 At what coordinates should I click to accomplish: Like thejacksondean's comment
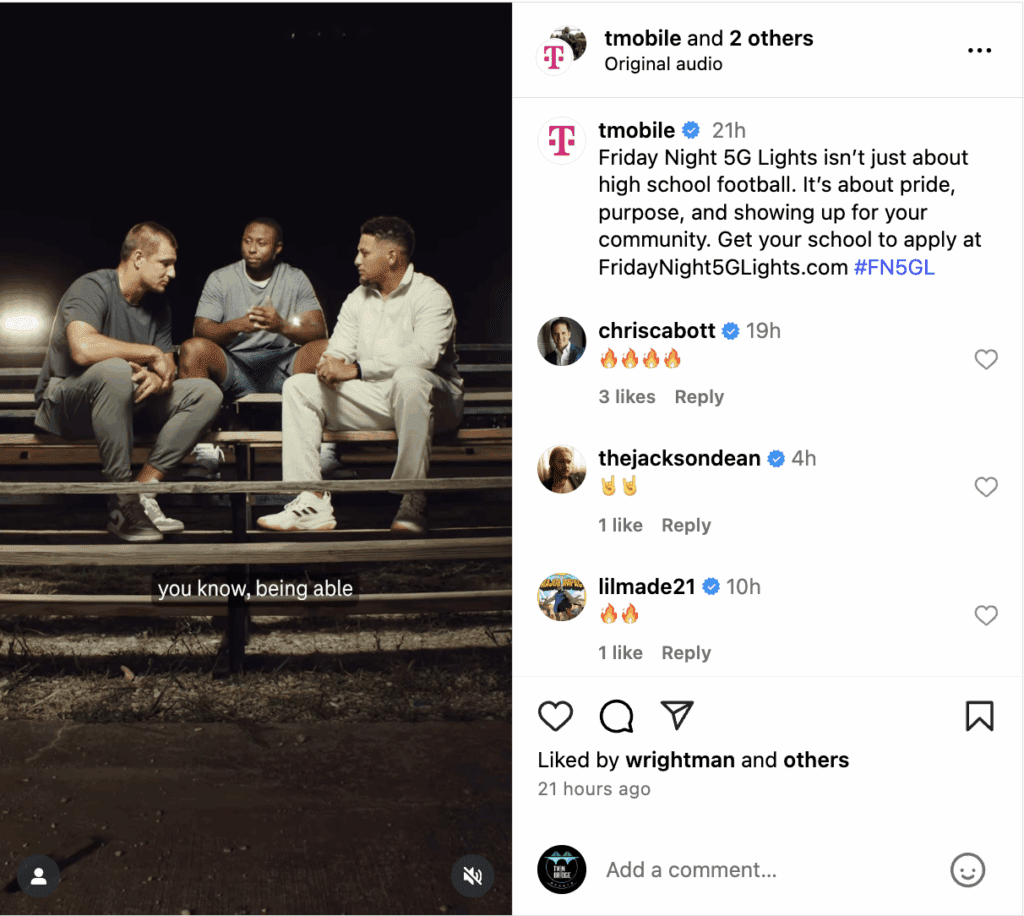click(986, 487)
